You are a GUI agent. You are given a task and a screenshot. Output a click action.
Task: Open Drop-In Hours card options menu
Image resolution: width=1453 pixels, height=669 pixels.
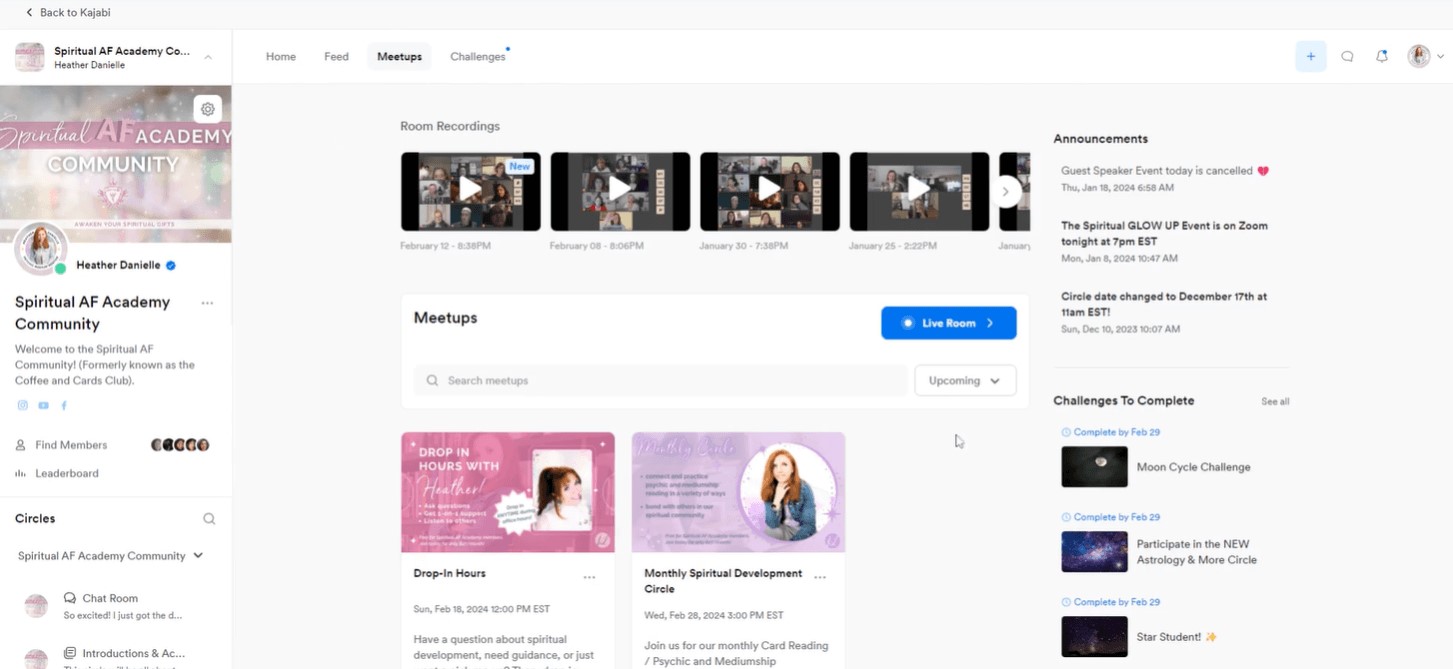pyautogui.click(x=589, y=578)
